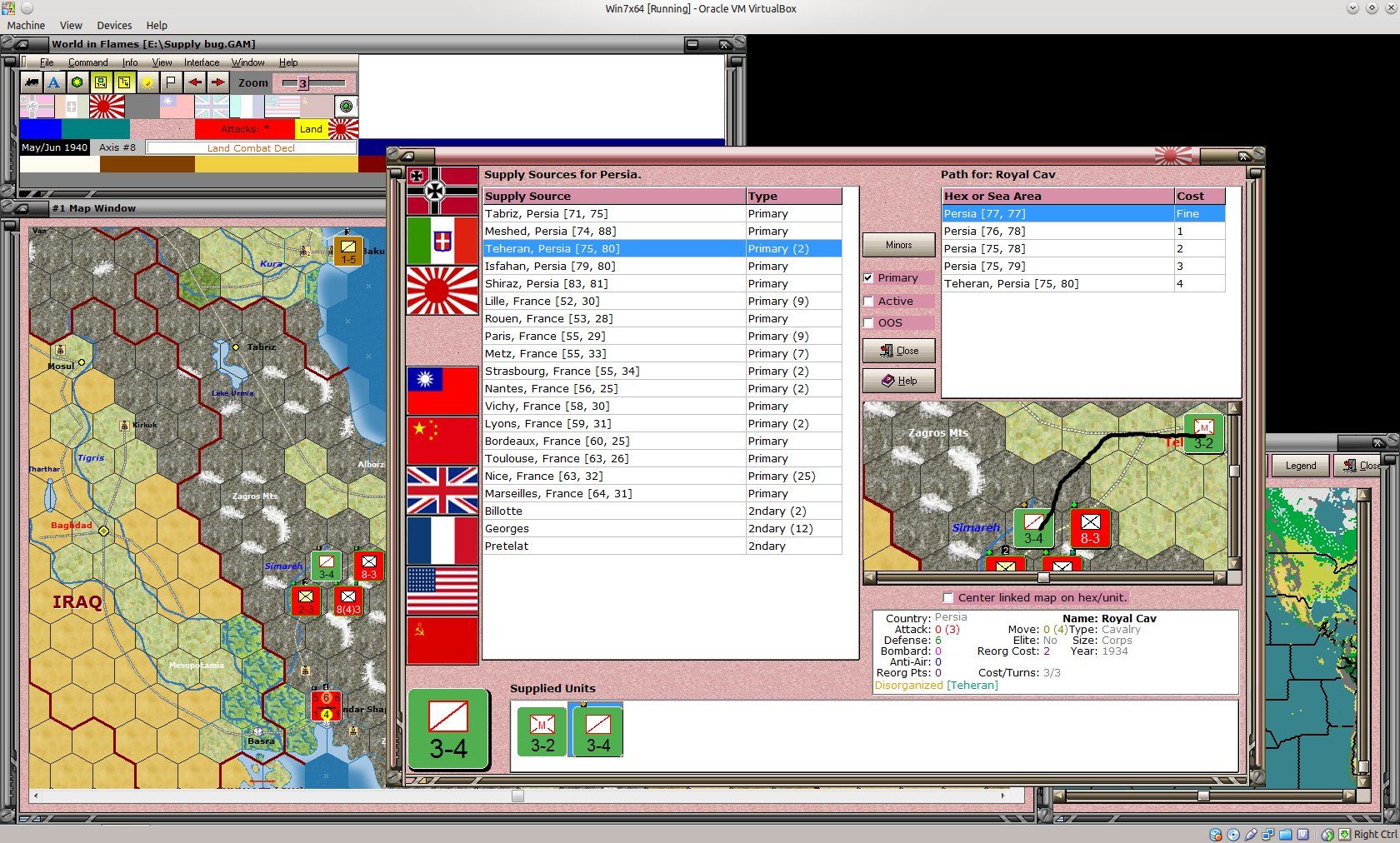Click the shared folders icon in VirtualBox status bar
The height and width of the screenshot is (843, 1400).
click(1286, 834)
